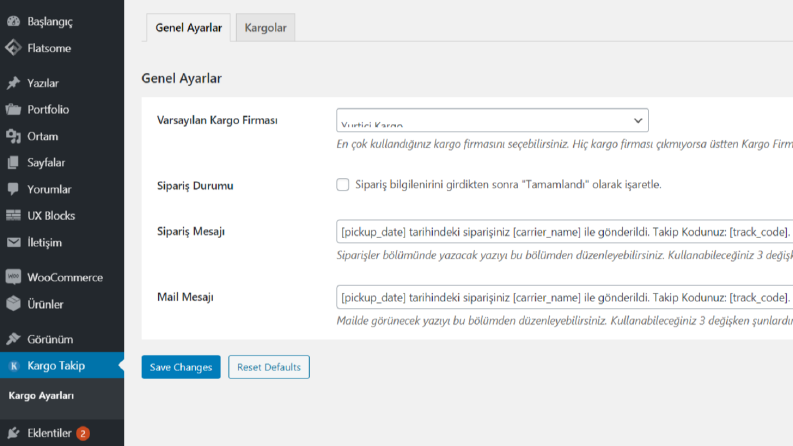Open Başlangıç menu item

point(62,21)
